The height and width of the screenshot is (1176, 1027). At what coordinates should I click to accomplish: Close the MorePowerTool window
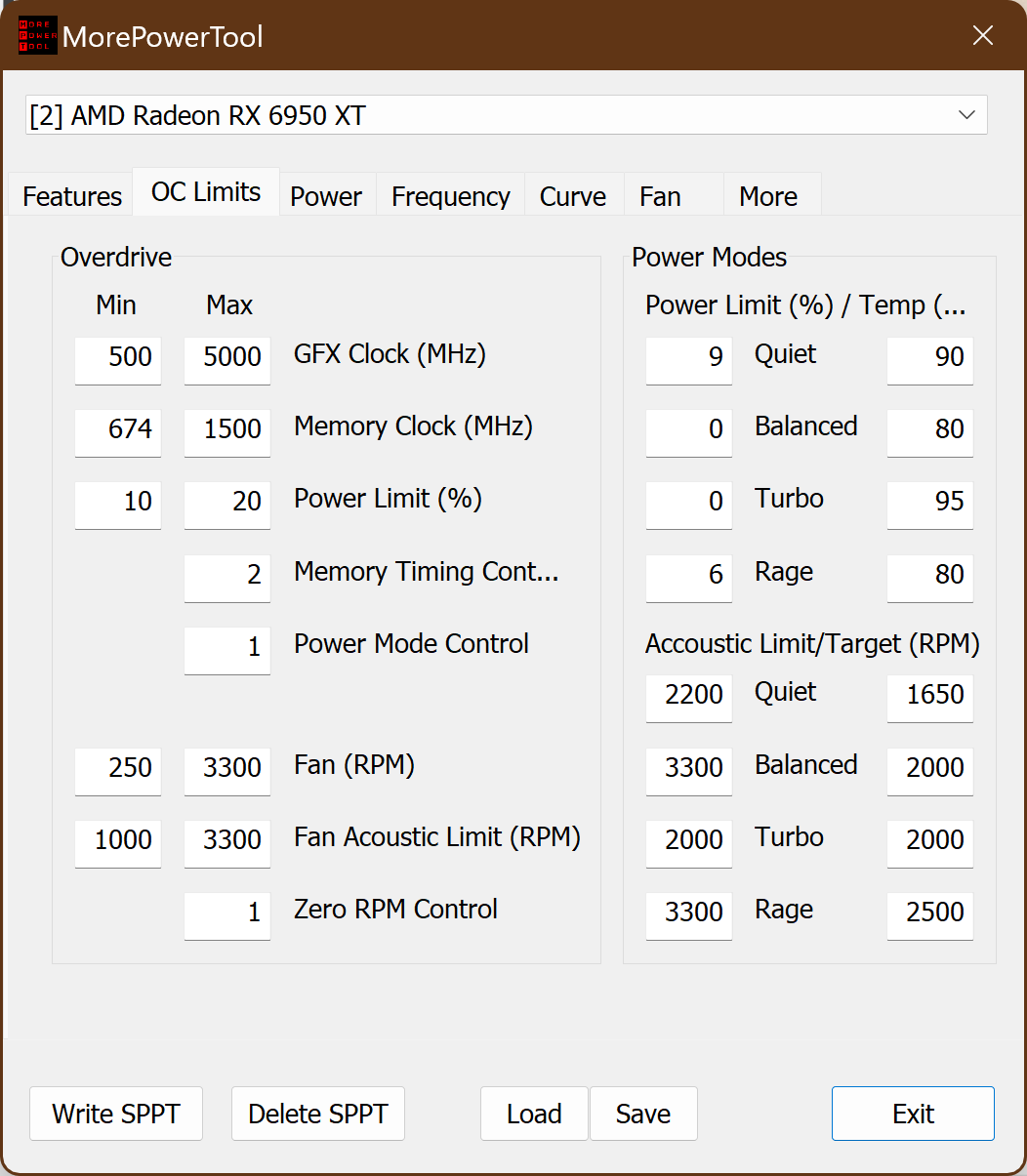983,36
